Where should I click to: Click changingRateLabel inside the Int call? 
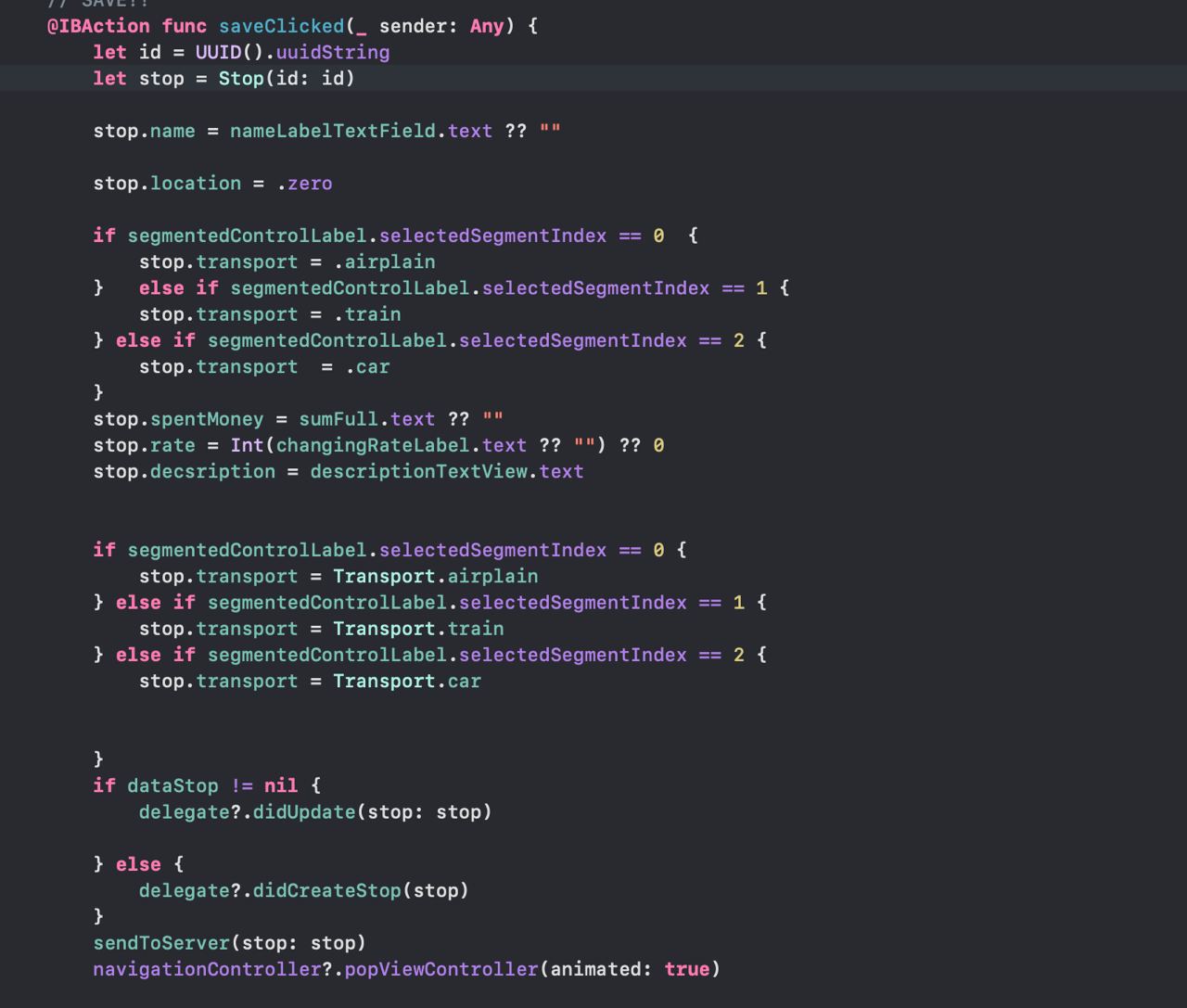(373, 445)
